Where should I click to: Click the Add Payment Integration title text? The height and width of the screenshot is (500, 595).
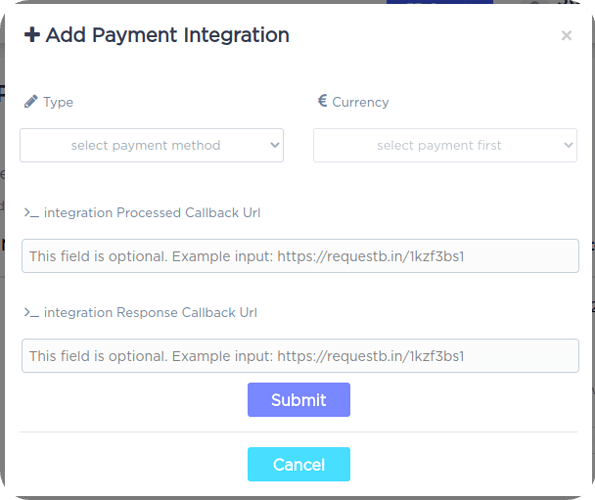pos(167,35)
